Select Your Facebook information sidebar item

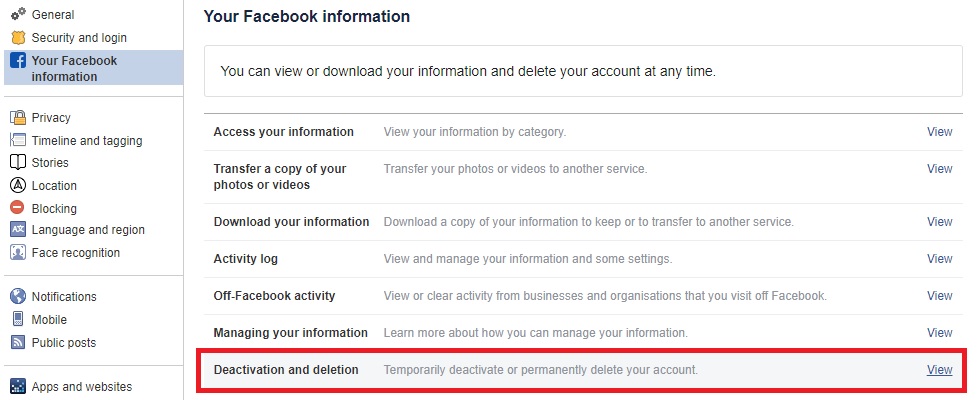tap(74, 68)
